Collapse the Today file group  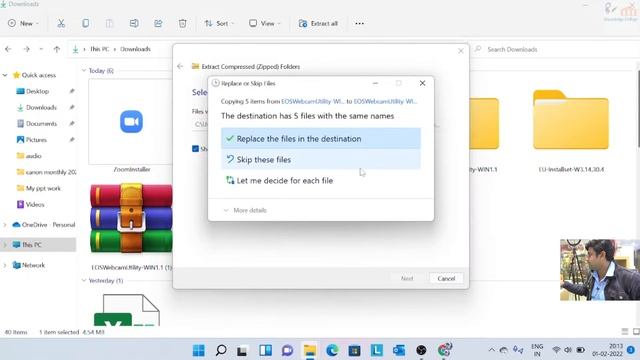coord(84,71)
